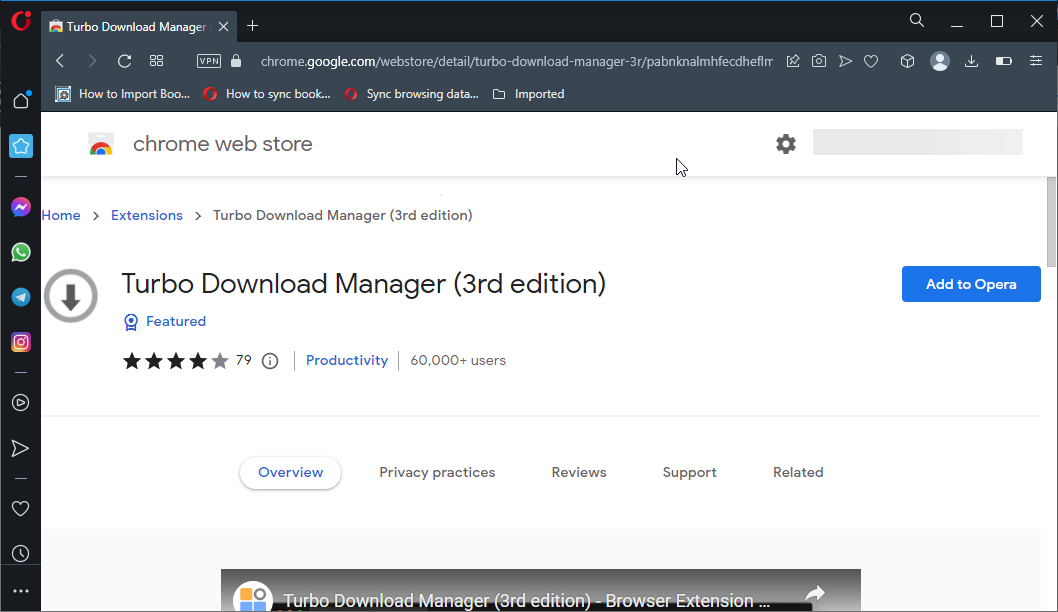Click the extension video thumbnail title
The height and width of the screenshot is (612, 1058).
pos(526,600)
